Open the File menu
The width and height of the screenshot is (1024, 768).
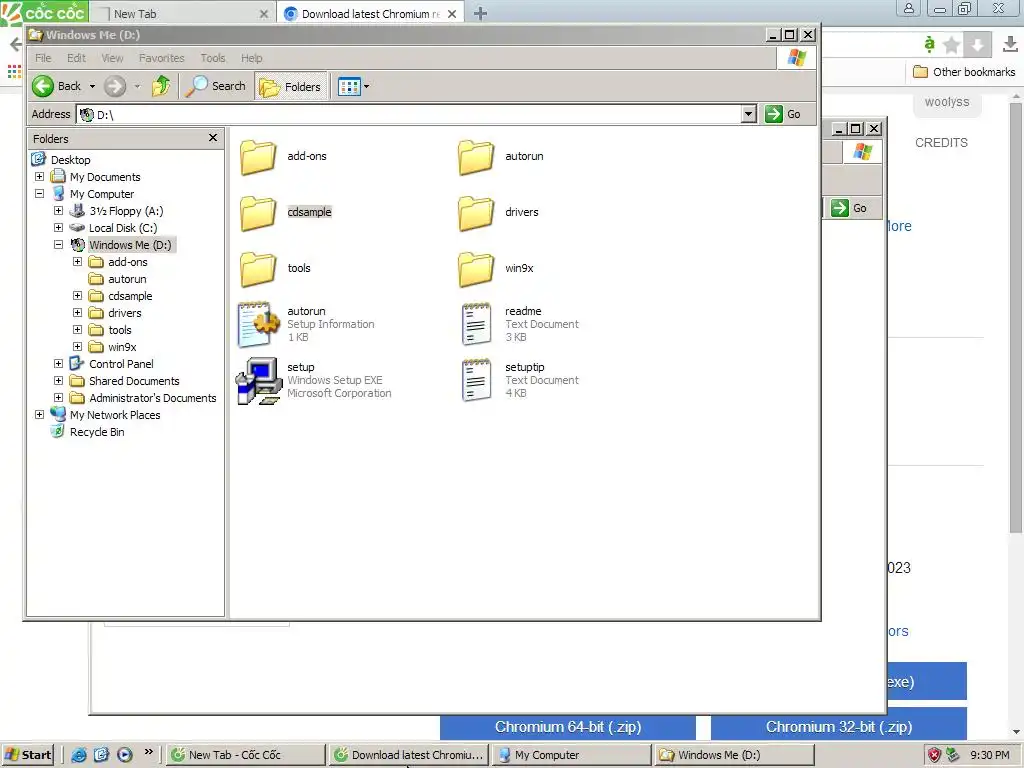point(43,58)
